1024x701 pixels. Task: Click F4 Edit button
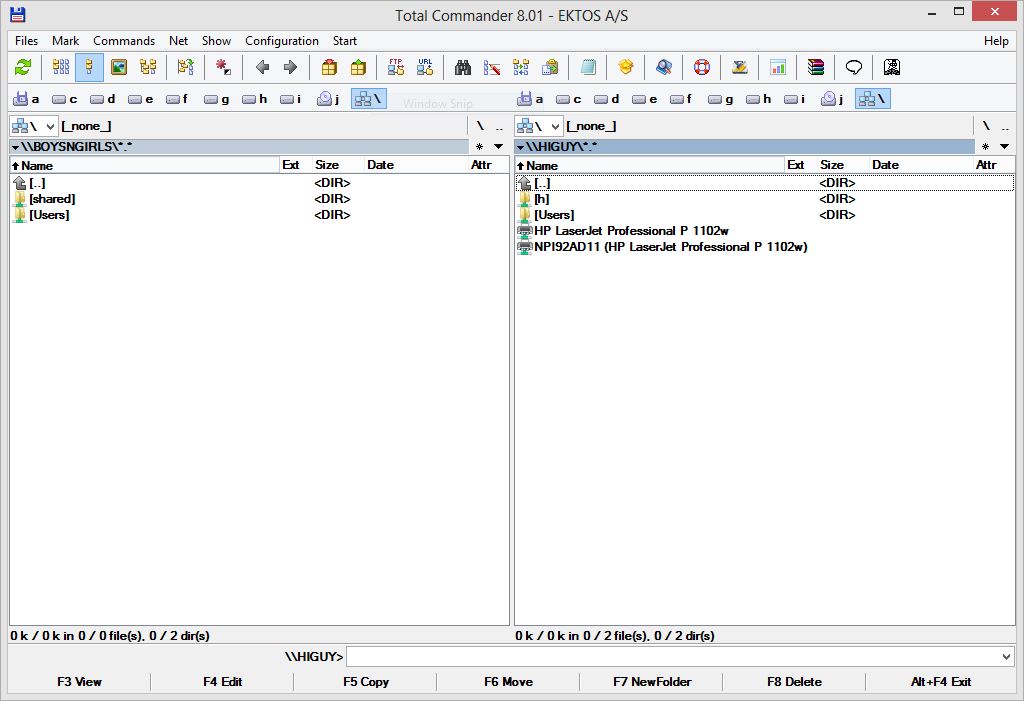click(222, 681)
